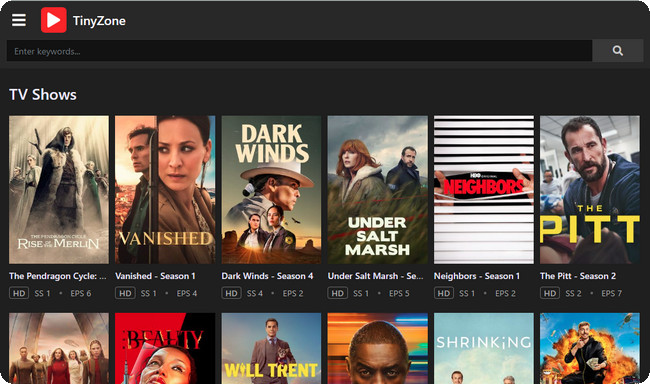
Task: Click the red TinyZone play logo
Action: pyautogui.click(x=53, y=20)
